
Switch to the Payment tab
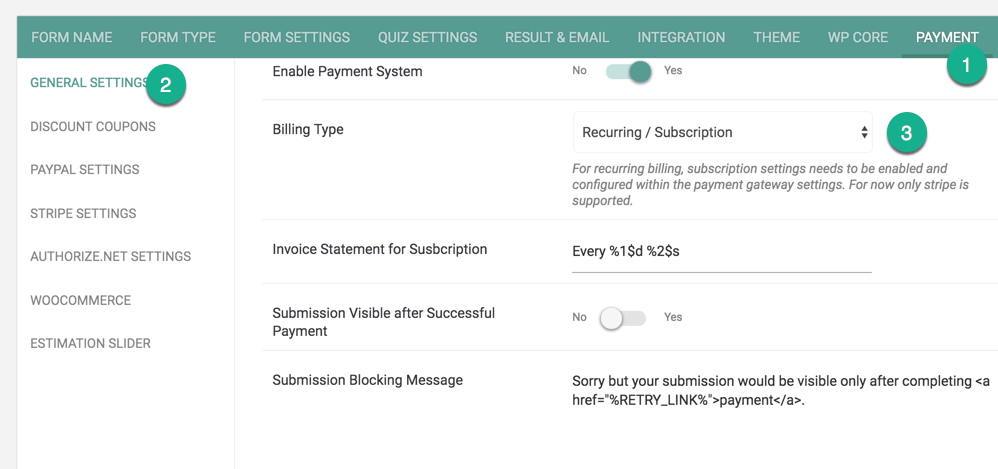[947, 37]
